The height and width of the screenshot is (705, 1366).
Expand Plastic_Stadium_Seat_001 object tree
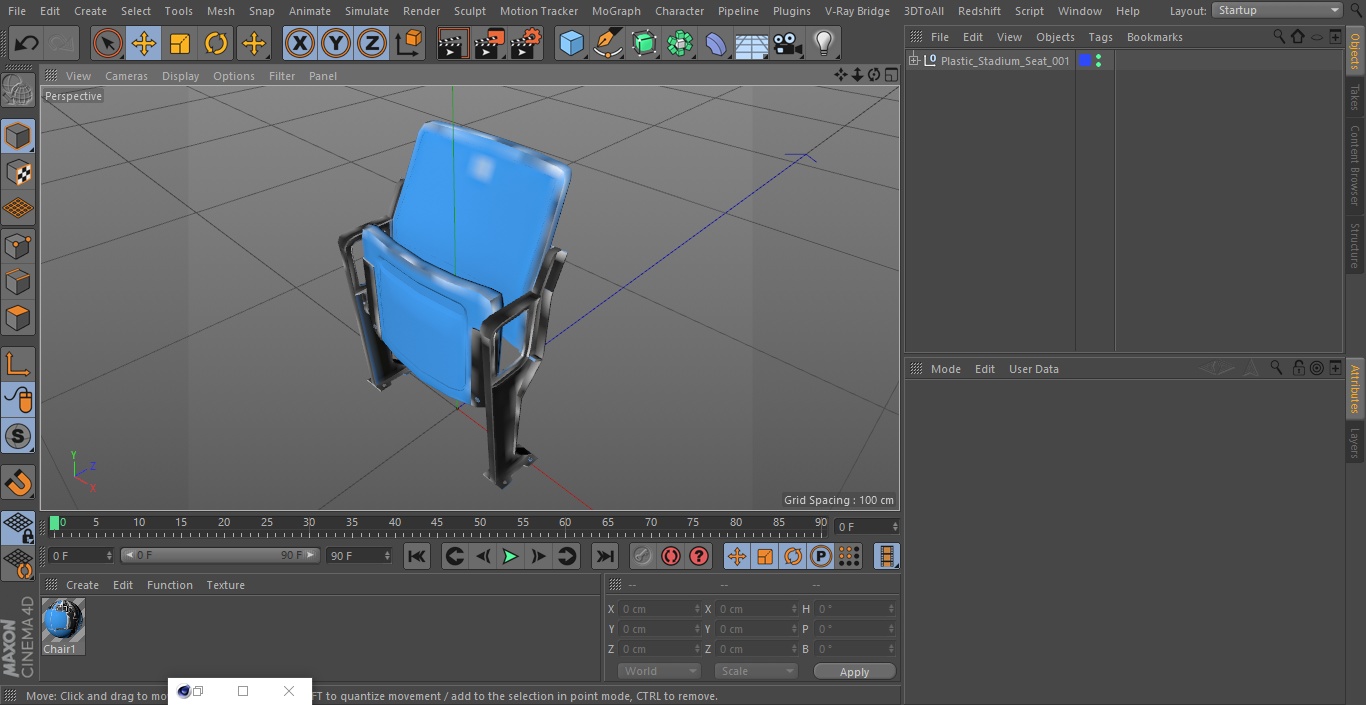(x=913, y=61)
